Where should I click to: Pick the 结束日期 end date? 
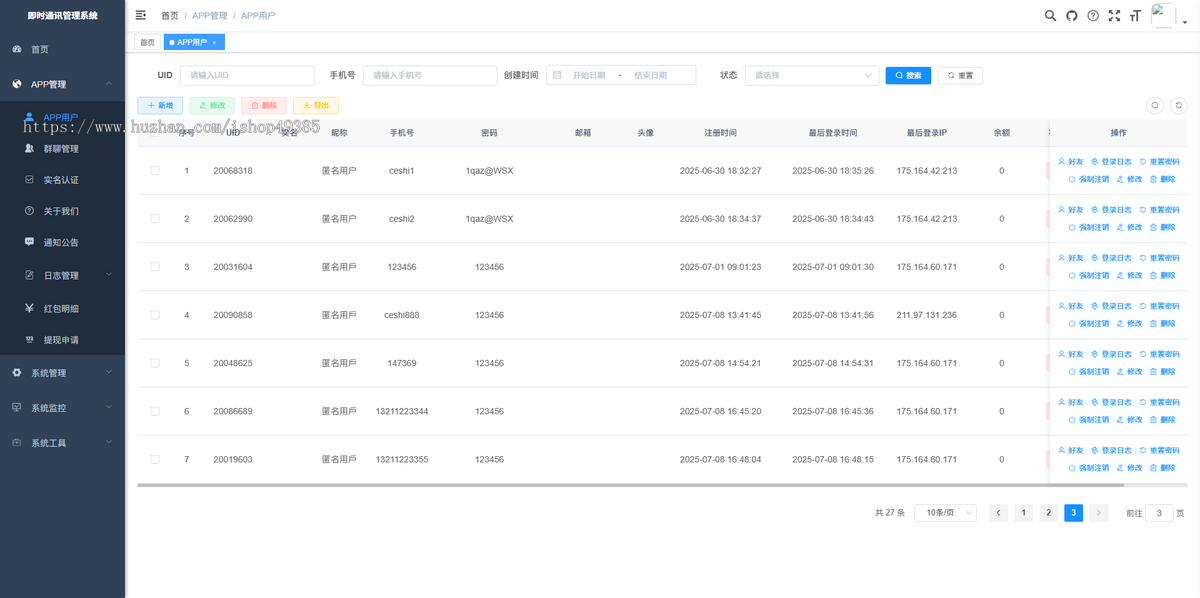click(x=651, y=75)
